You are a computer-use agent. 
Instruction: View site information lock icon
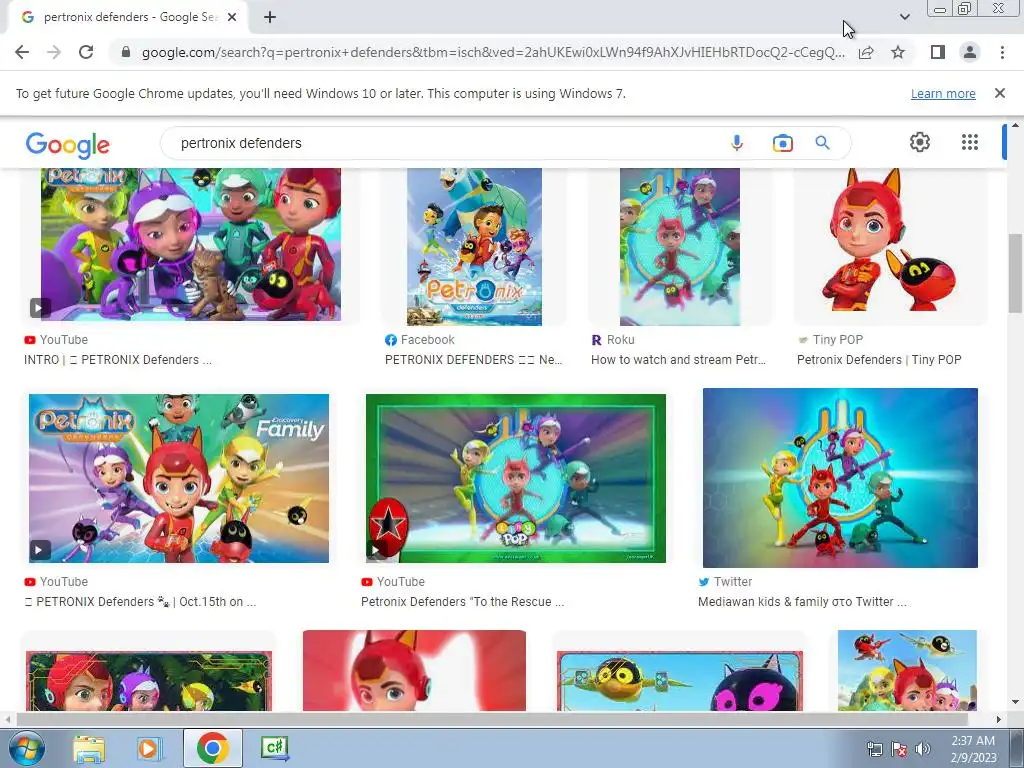[126, 52]
